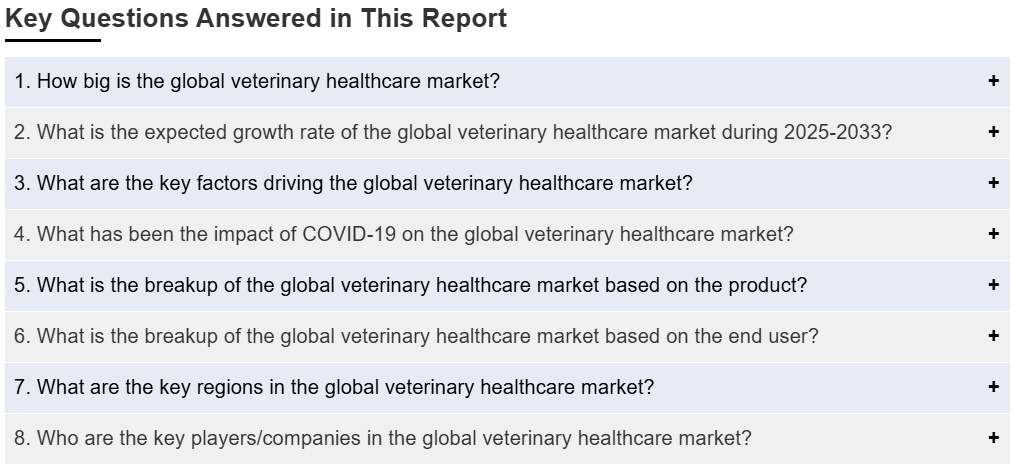The width and height of the screenshot is (1012, 470).
Task: Click empty space in question 1 accordion row
Action: coord(742,81)
